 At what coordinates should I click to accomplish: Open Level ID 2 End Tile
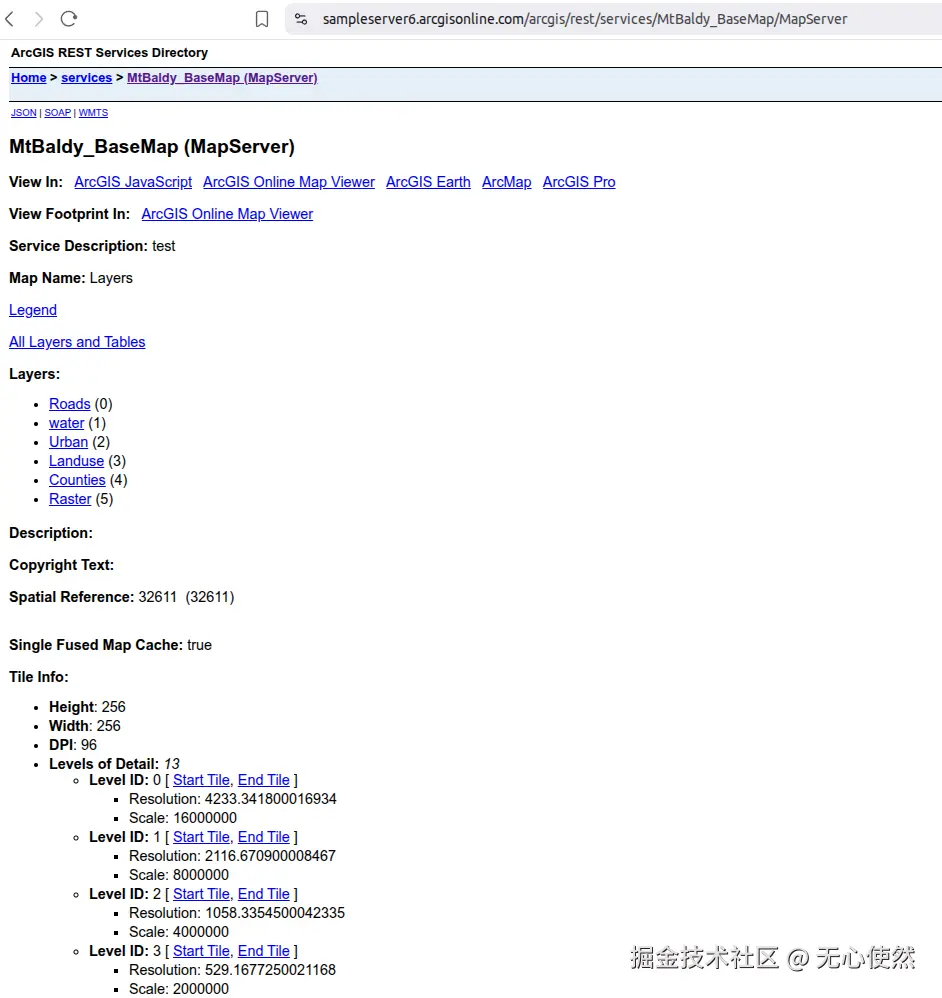coord(264,894)
